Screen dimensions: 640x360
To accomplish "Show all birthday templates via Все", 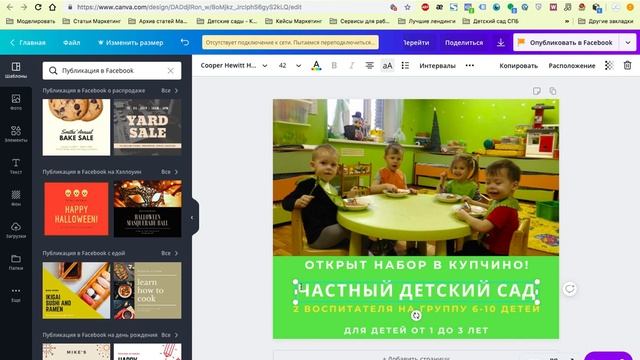I will tap(169, 335).
